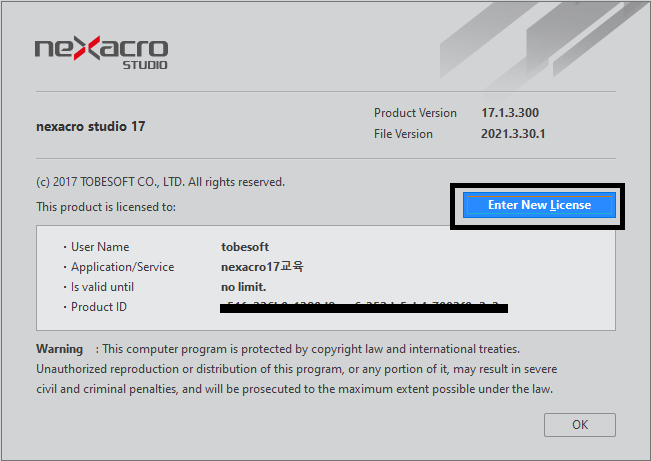The width and height of the screenshot is (651, 461).
Task: Click the redacted Product ID value
Action: (364, 308)
